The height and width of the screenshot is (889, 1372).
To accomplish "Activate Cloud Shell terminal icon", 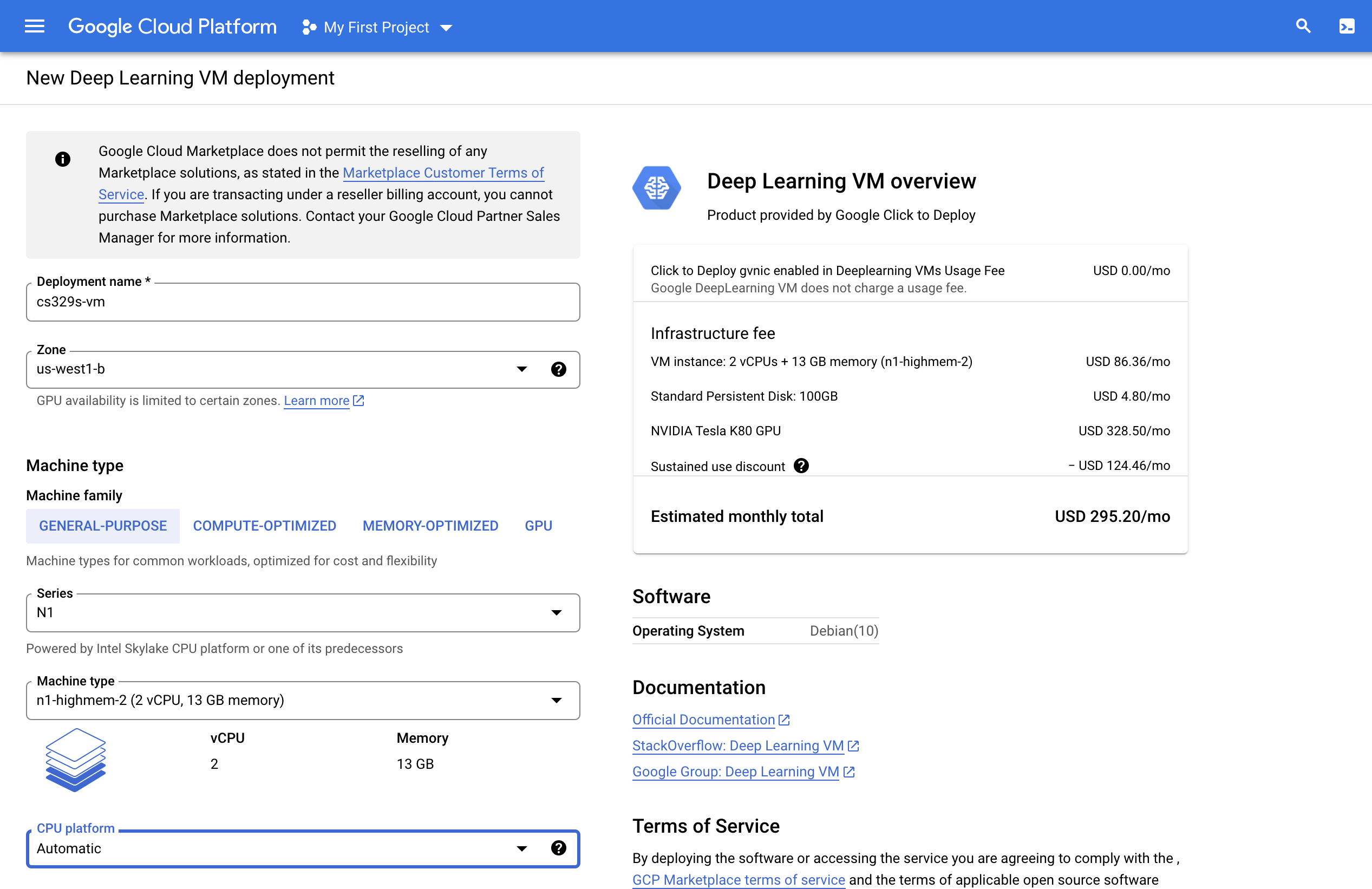I will (x=1347, y=27).
